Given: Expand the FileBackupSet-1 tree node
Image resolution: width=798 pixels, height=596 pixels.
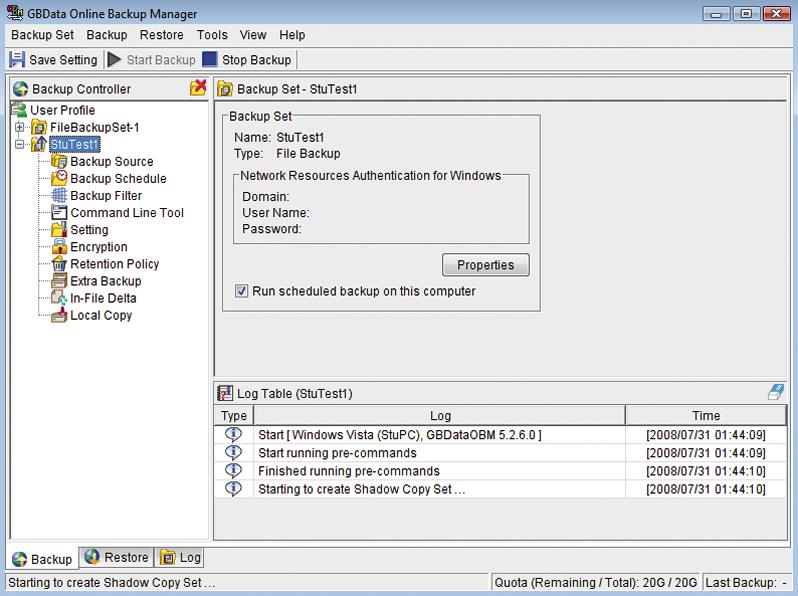Looking at the screenshot, I should tap(19, 127).
